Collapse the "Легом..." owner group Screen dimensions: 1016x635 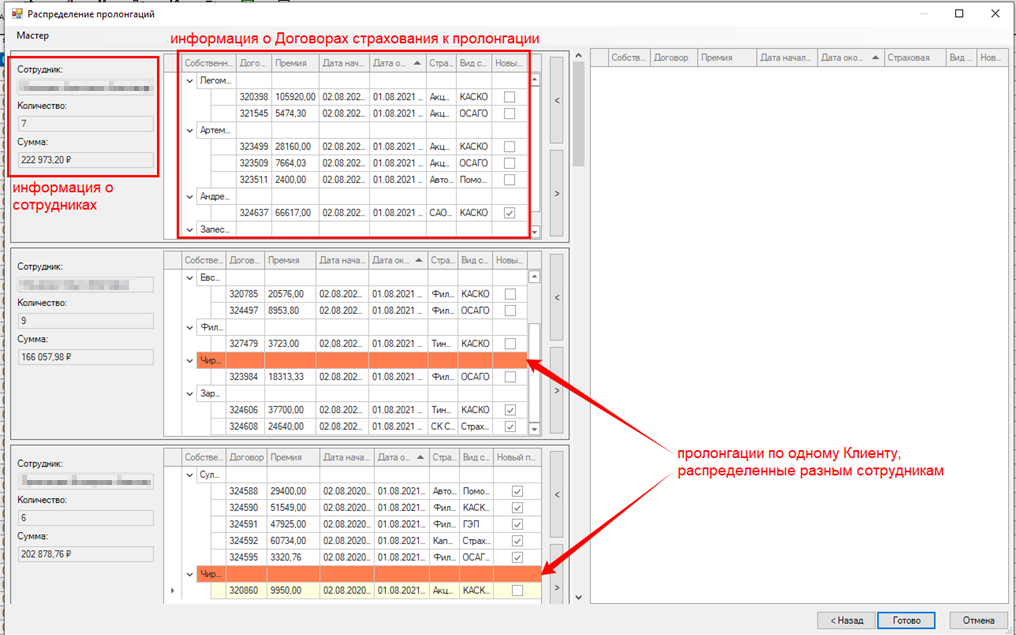[191, 80]
